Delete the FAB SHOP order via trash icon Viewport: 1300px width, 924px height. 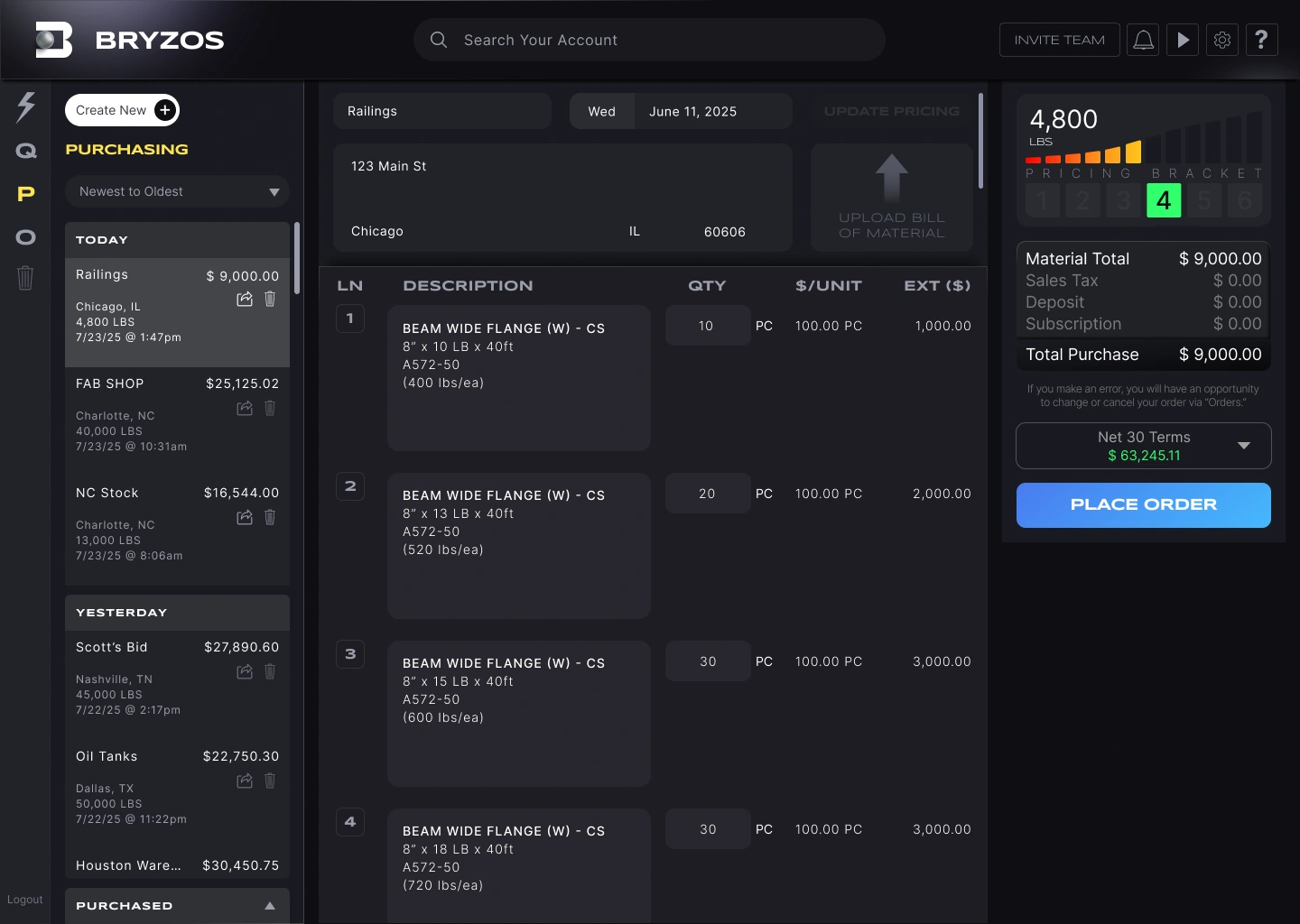[x=270, y=408]
